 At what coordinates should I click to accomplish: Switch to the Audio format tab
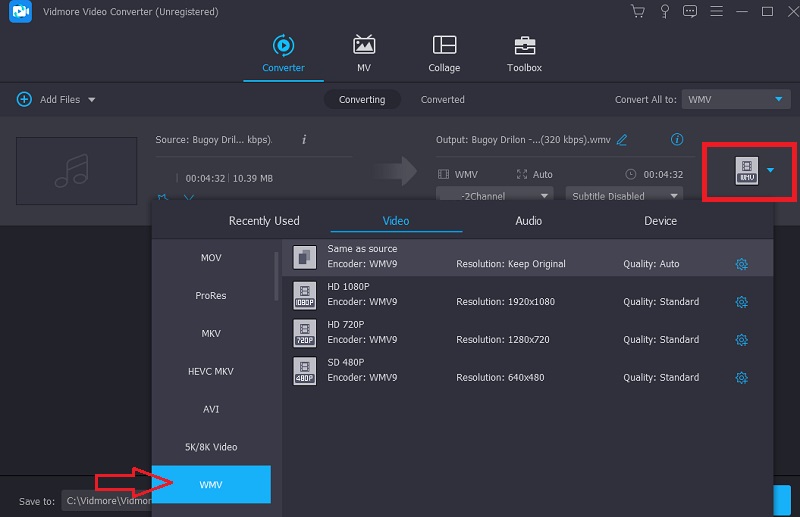528,221
